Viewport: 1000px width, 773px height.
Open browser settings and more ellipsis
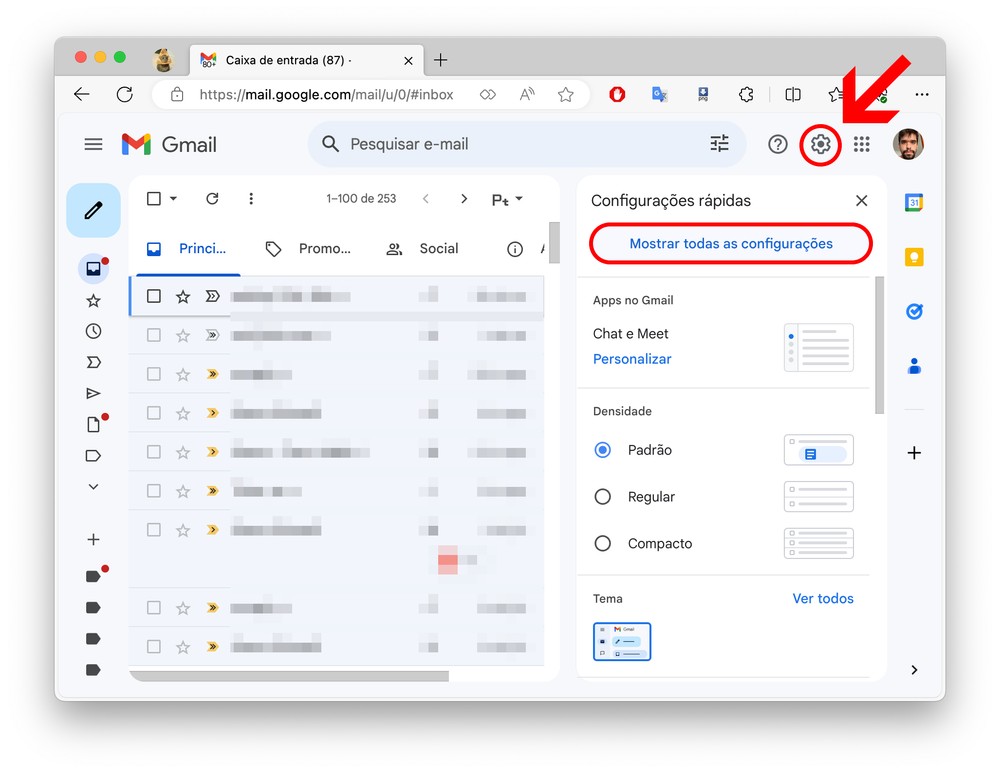pyautogui.click(x=922, y=94)
